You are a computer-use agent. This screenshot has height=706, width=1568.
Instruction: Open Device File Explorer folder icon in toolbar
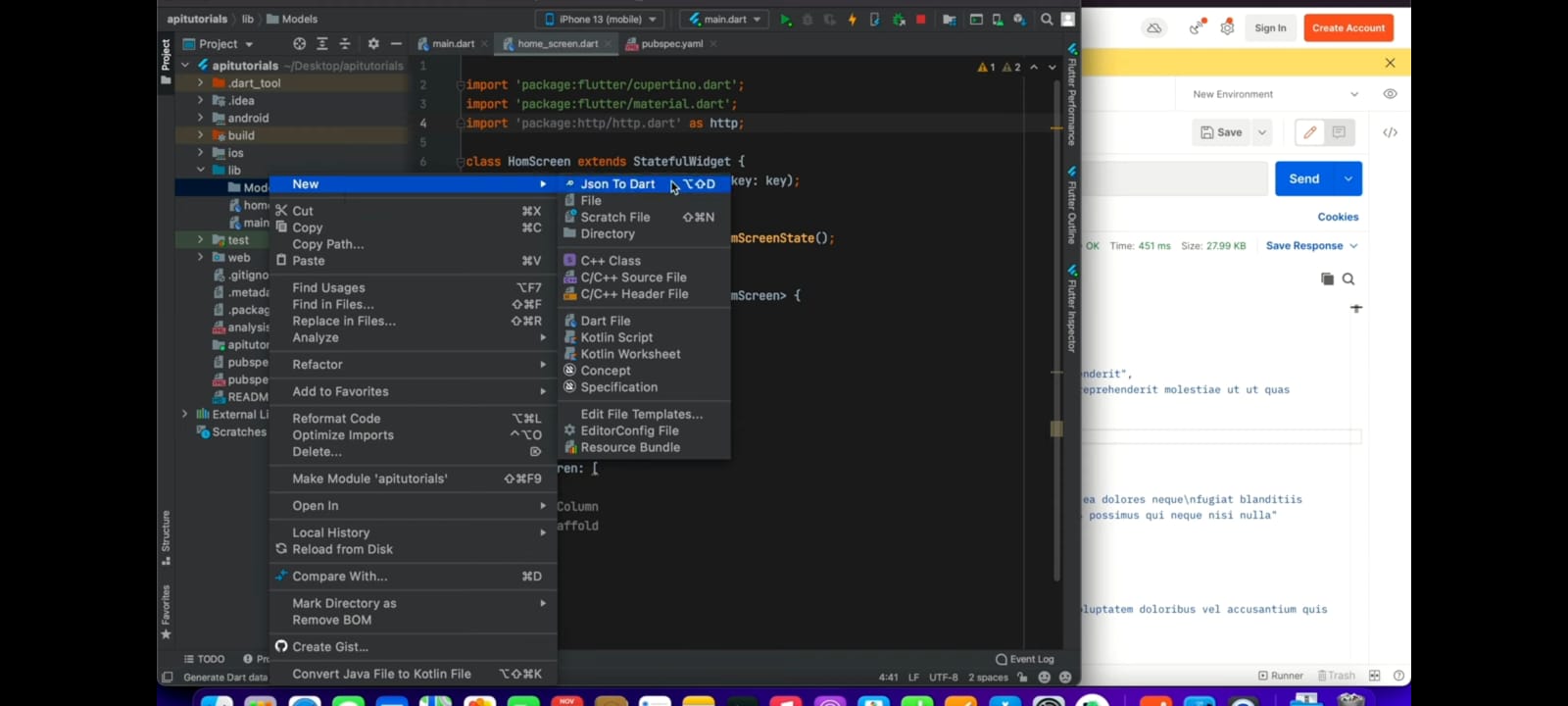(949, 19)
